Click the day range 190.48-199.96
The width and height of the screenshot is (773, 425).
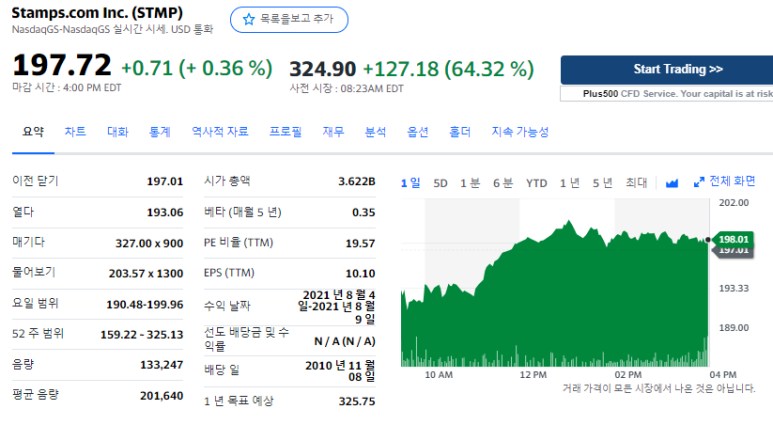(x=145, y=305)
